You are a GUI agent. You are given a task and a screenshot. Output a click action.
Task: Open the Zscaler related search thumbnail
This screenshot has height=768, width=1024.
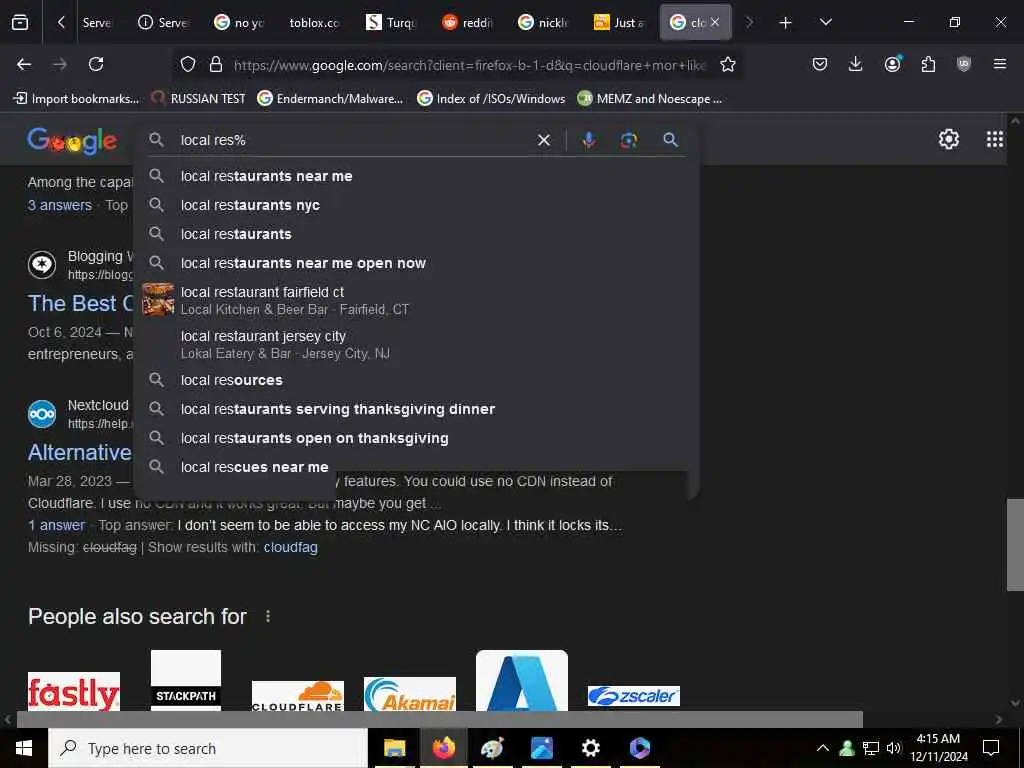click(633, 696)
